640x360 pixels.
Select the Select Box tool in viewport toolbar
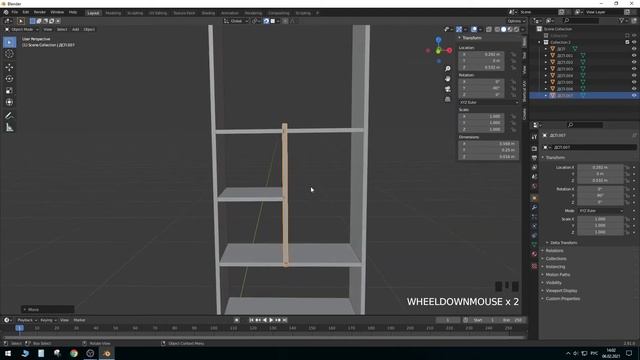coord(9,42)
